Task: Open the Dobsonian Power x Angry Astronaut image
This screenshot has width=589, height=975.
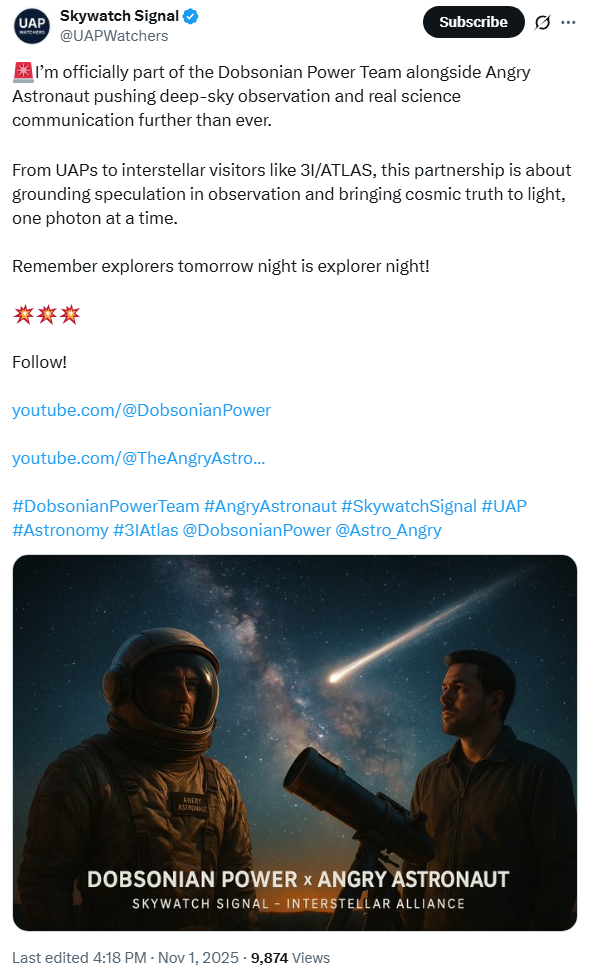Action: [x=295, y=742]
